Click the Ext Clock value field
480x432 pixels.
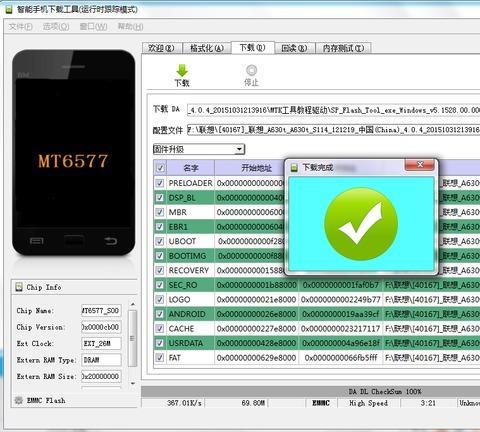click(x=101, y=343)
